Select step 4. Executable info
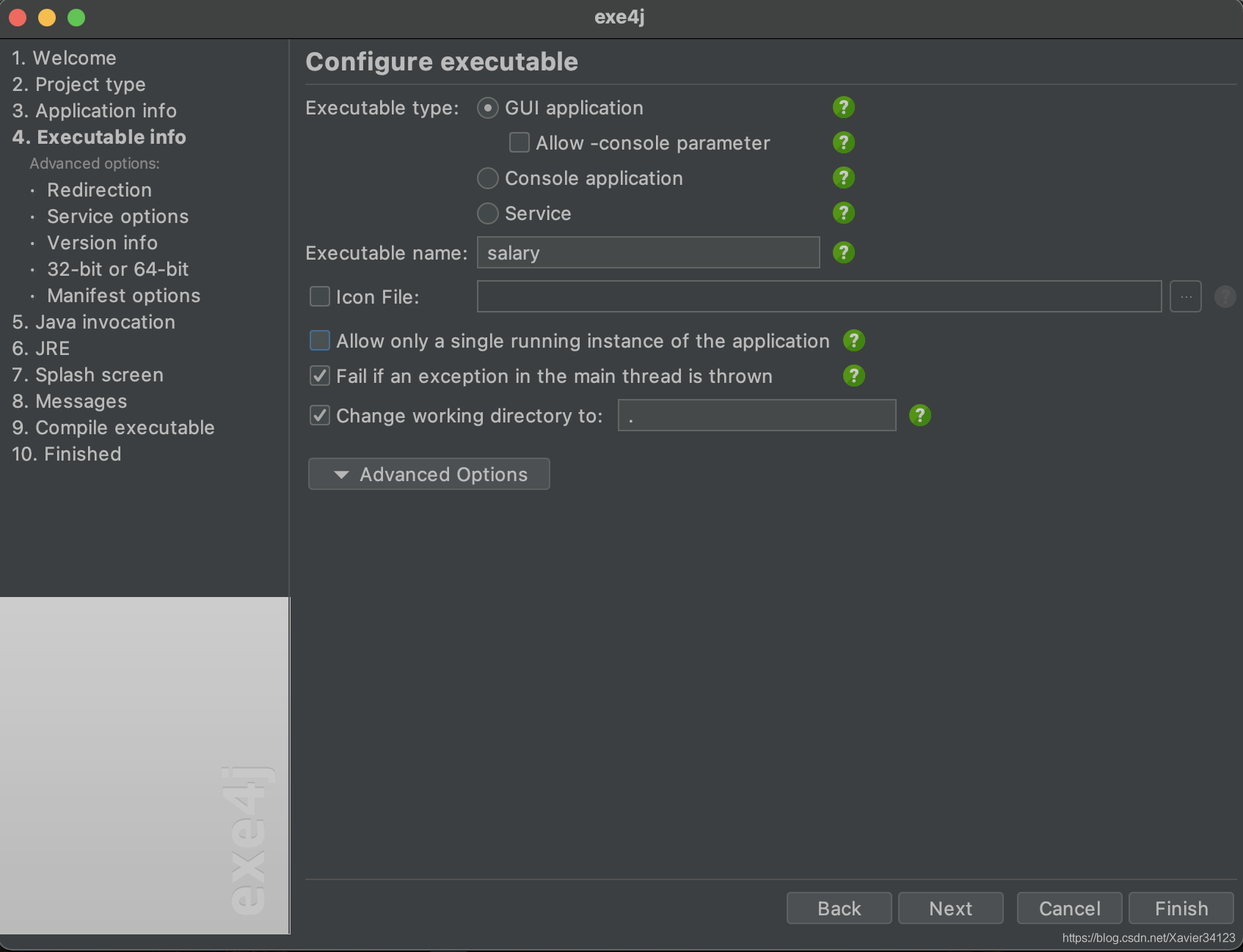 99,137
